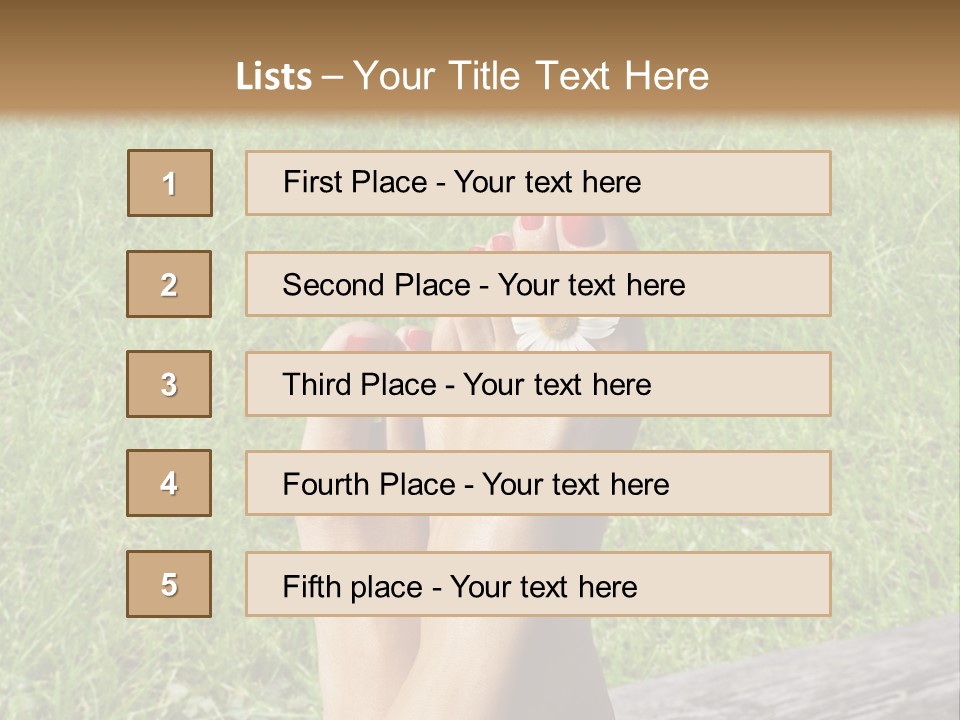This screenshot has height=720, width=960.
Task: Click the number 1 box
Action: coord(169,183)
